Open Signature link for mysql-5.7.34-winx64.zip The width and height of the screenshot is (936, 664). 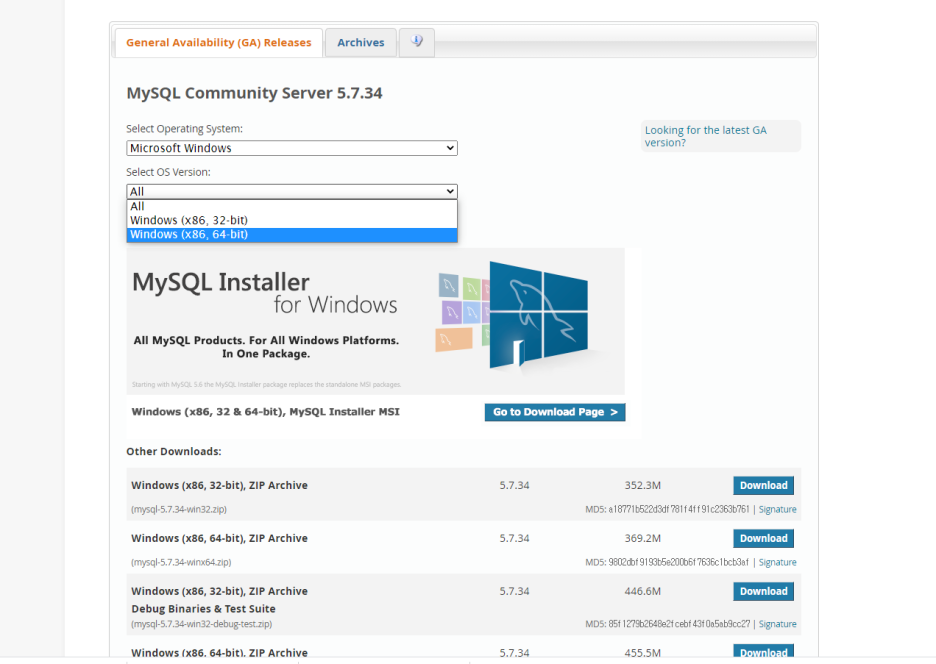777,562
